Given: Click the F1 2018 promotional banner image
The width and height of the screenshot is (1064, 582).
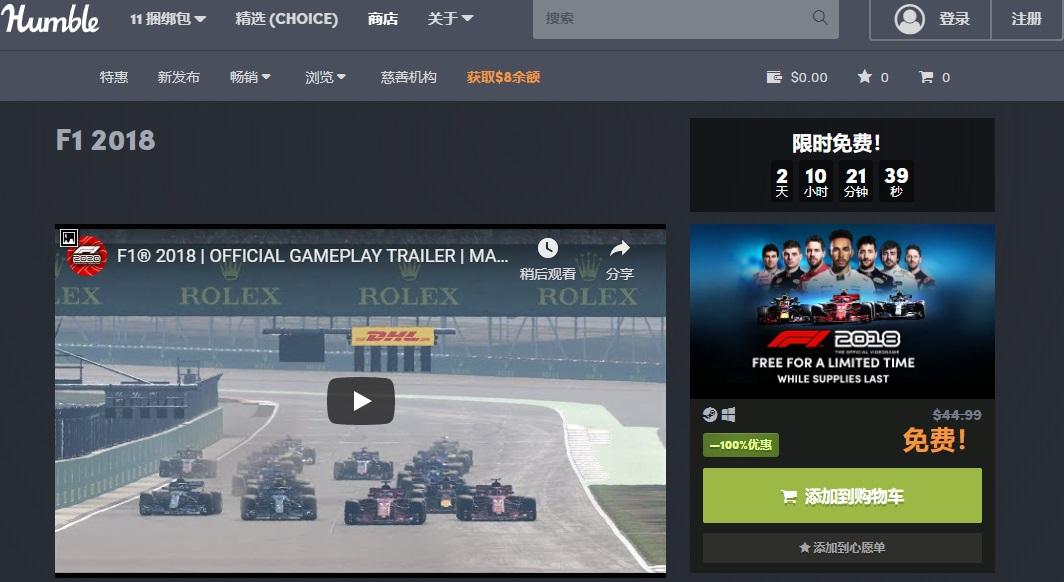Looking at the screenshot, I should coord(842,311).
